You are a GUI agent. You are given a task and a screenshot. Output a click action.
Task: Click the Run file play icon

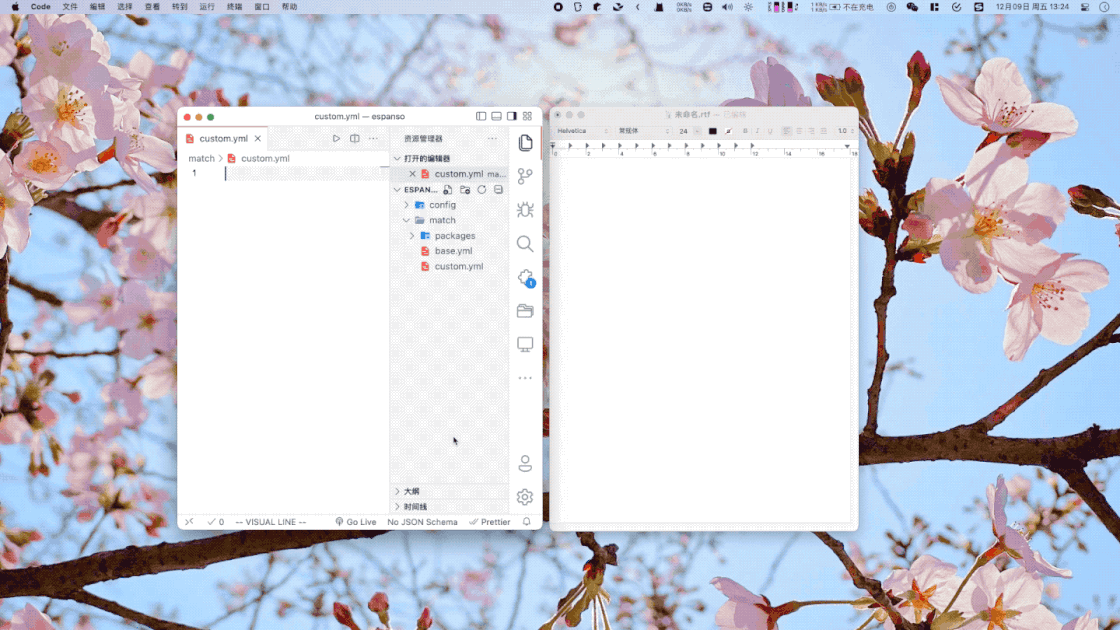pyautogui.click(x=336, y=139)
